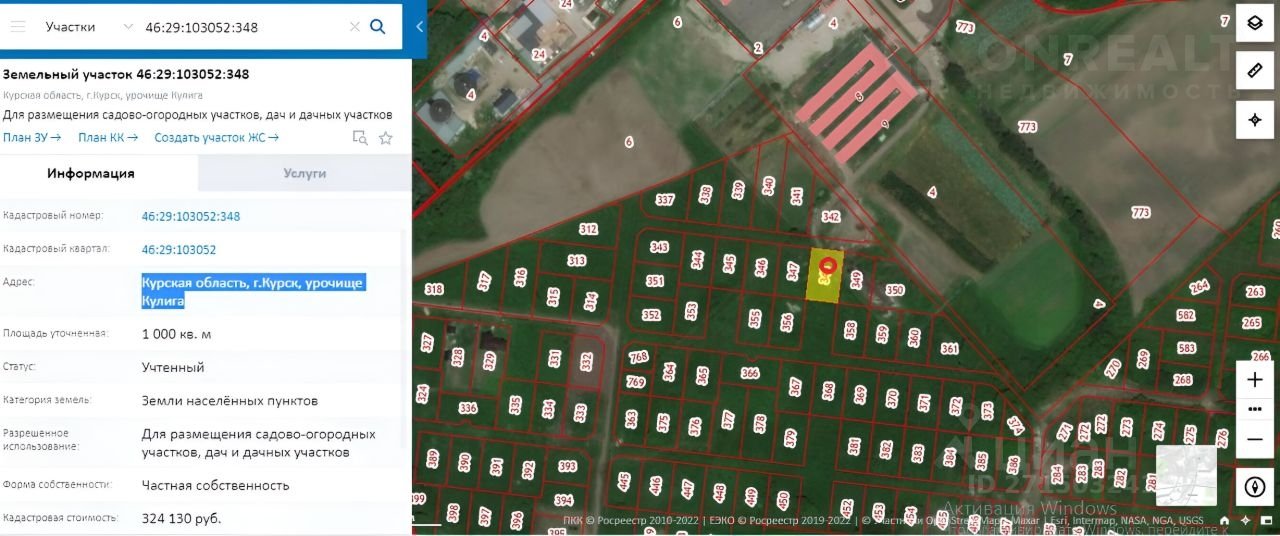Image resolution: width=1280 pixels, height=536 pixels.
Task: Zoom in with the plus button
Action: coord(1255,380)
